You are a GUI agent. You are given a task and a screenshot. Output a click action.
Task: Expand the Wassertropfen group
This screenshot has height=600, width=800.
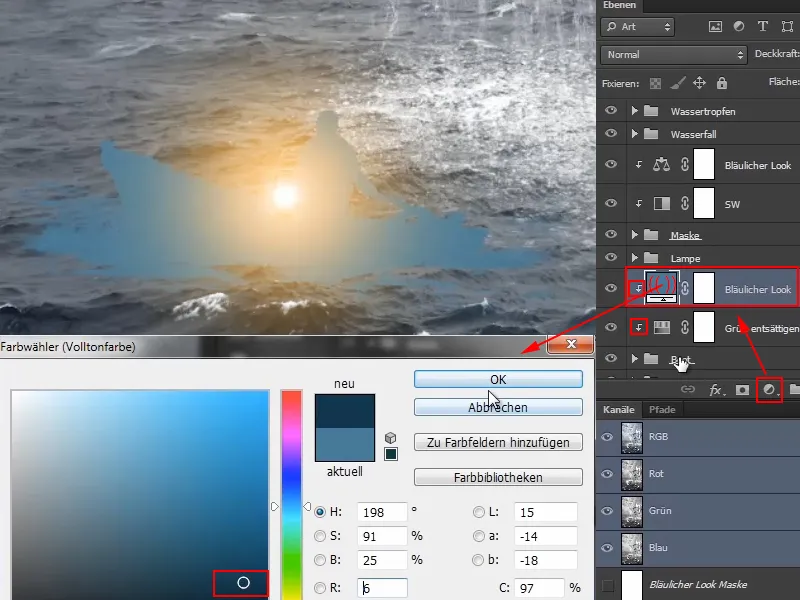[x=635, y=111]
